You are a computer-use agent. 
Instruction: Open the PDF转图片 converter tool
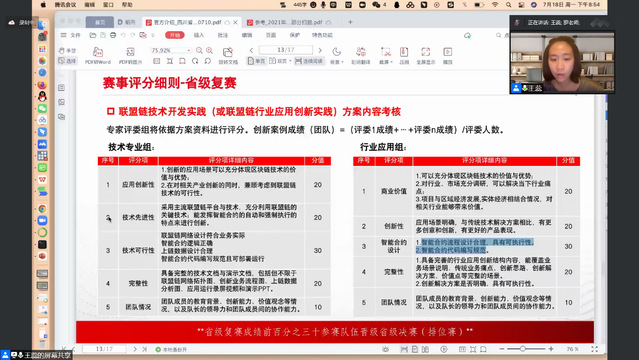(x=130, y=55)
